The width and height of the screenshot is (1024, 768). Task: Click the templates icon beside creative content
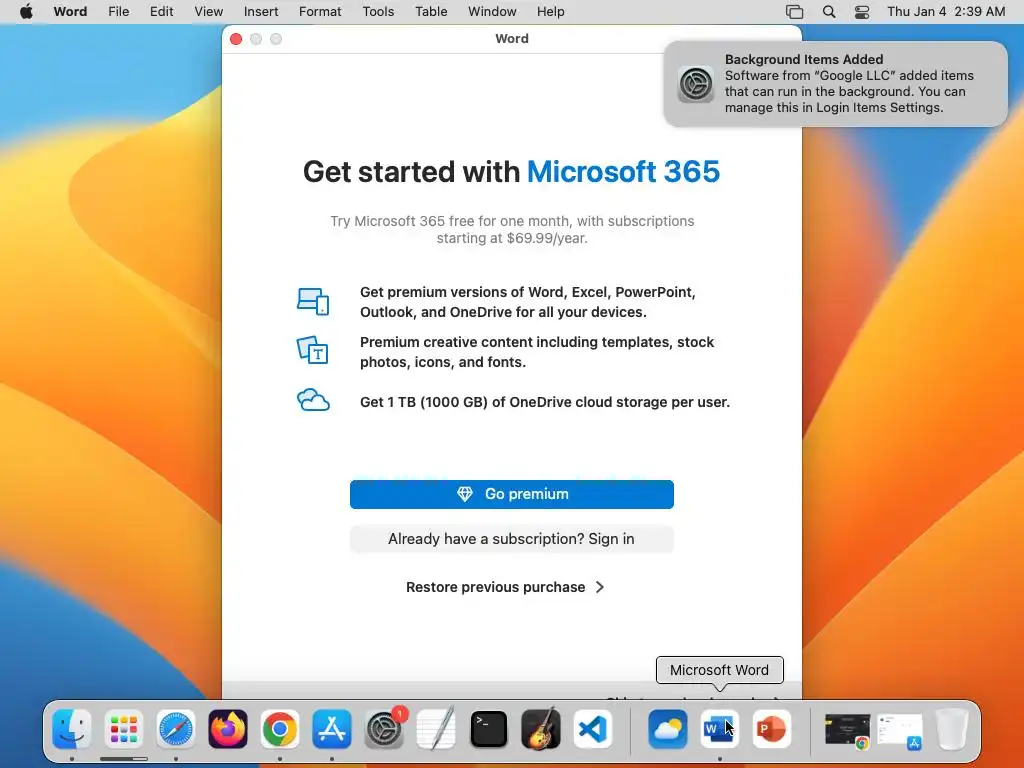pyautogui.click(x=313, y=350)
